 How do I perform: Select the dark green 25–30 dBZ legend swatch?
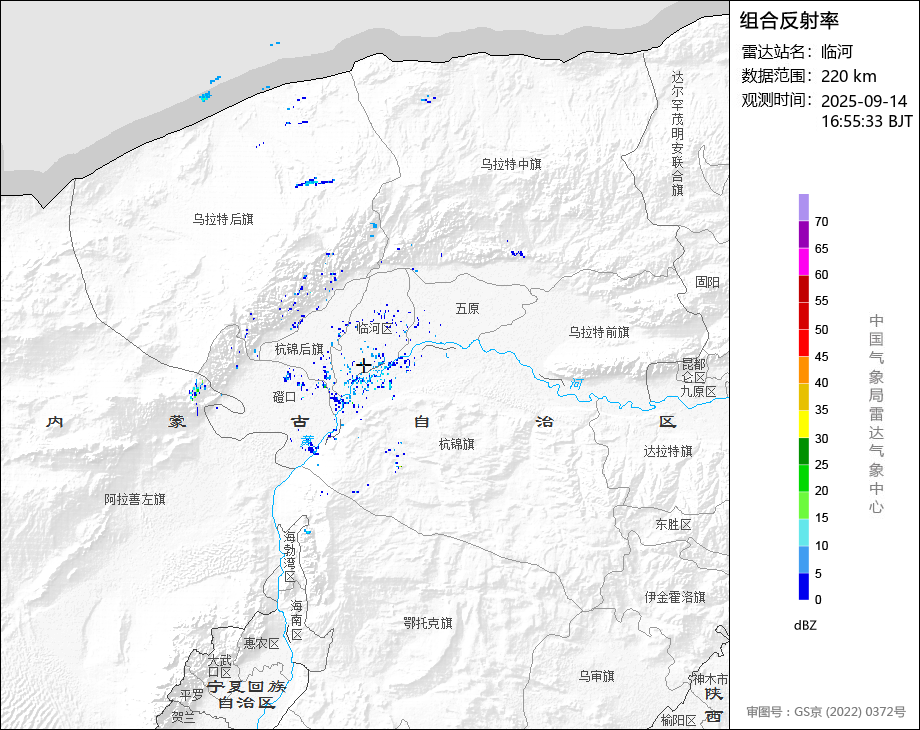click(x=804, y=451)
